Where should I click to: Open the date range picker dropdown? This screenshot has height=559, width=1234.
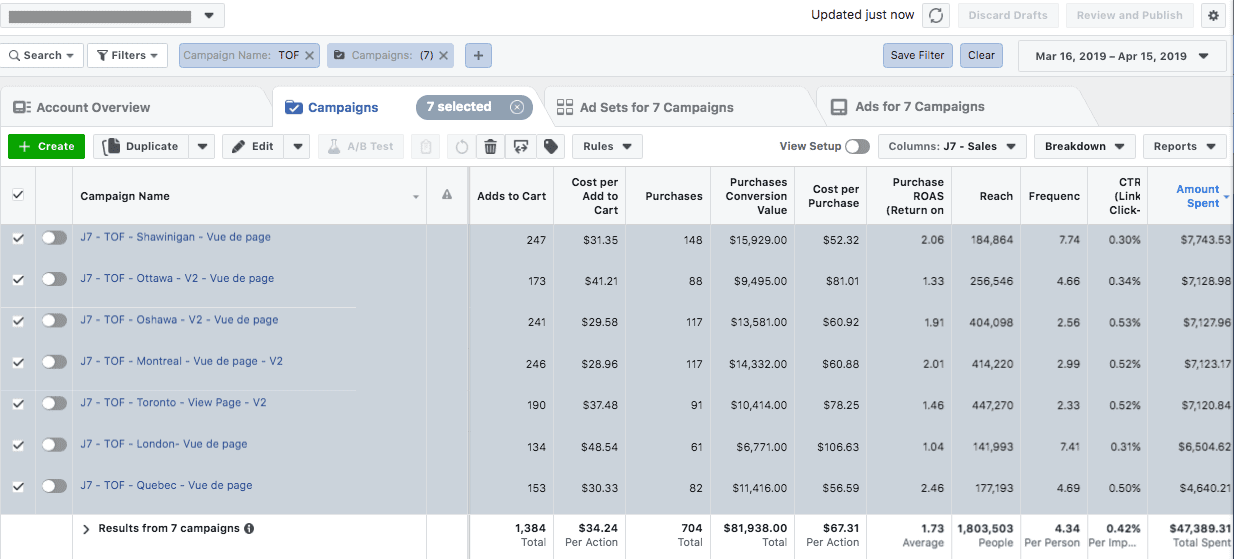tap(1121, 56)
